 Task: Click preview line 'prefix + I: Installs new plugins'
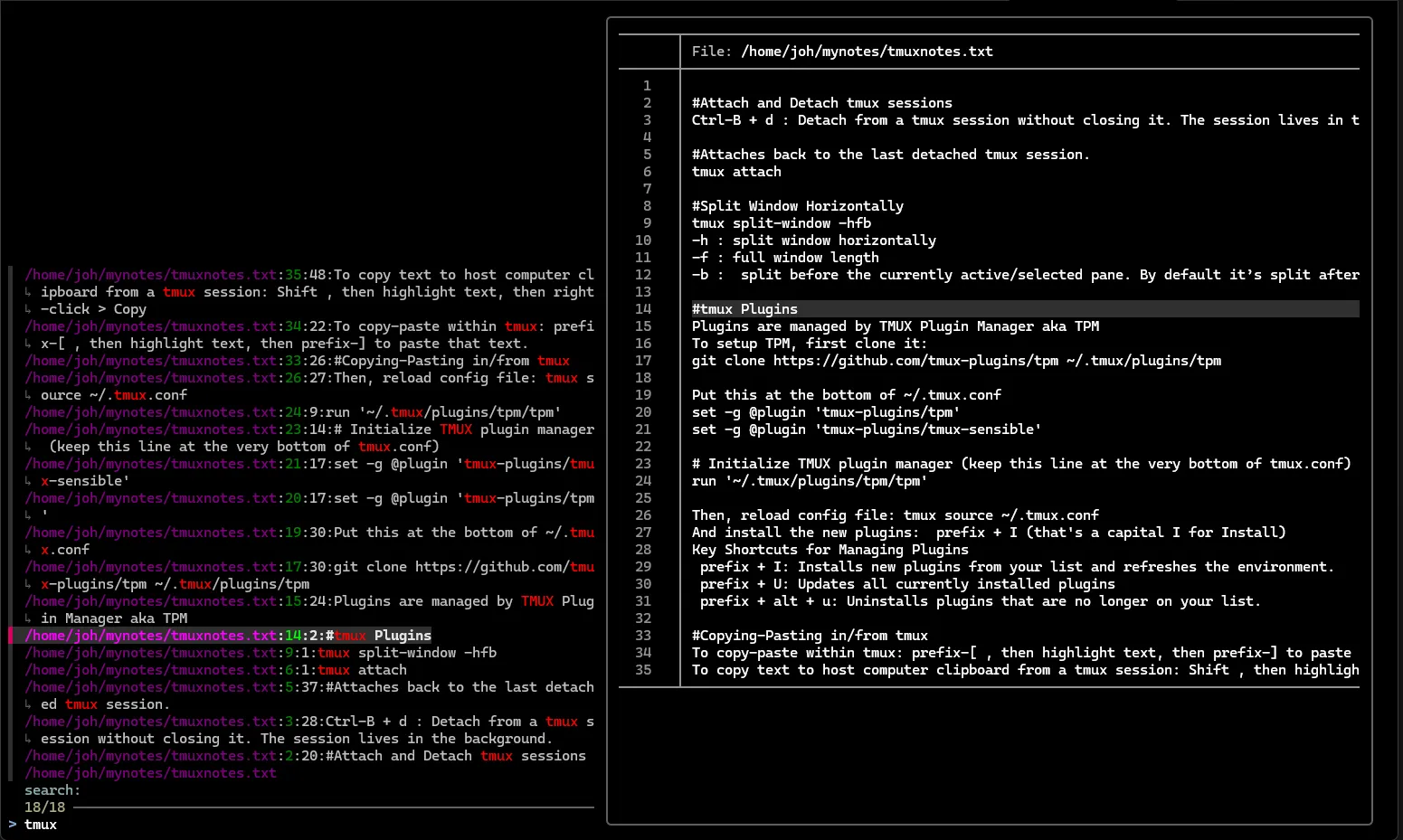pos(1017,567)
